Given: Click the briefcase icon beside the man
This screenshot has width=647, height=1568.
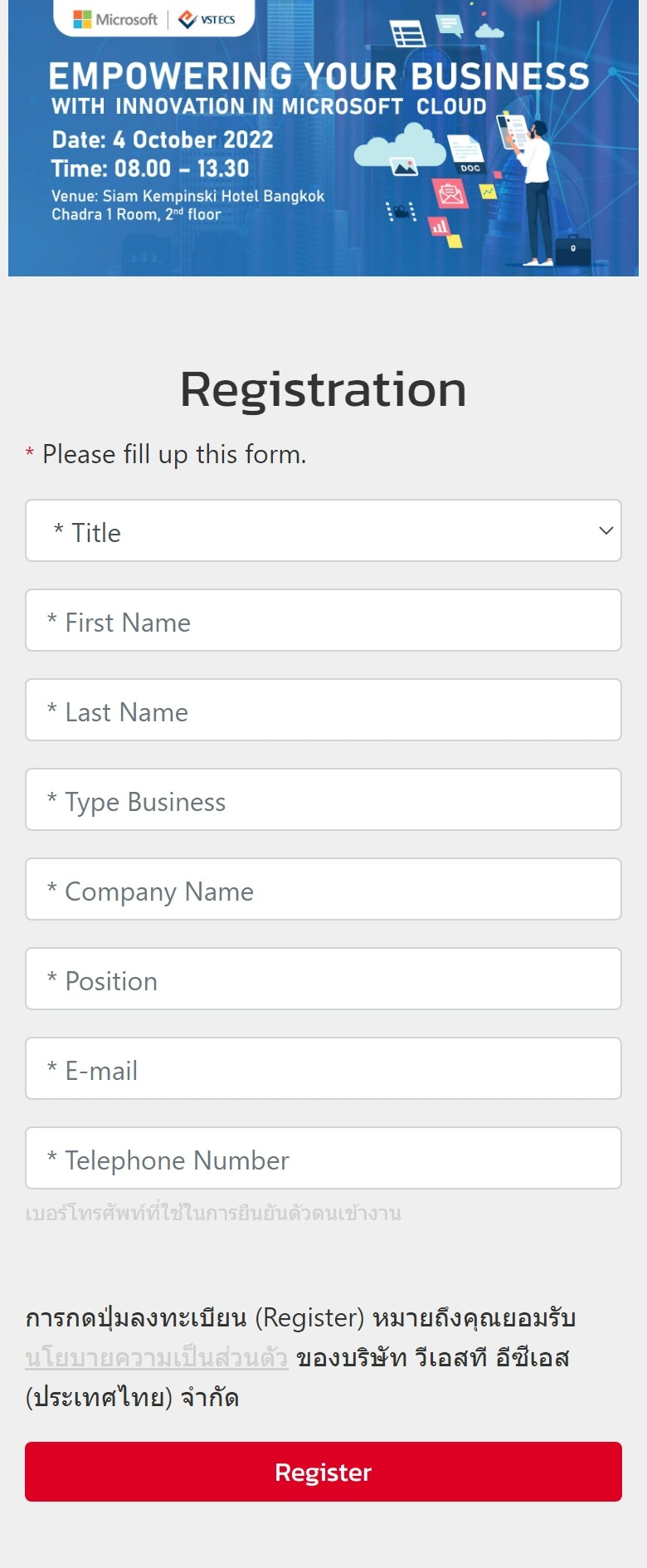Looking at the screenshot, I should 573,249.
